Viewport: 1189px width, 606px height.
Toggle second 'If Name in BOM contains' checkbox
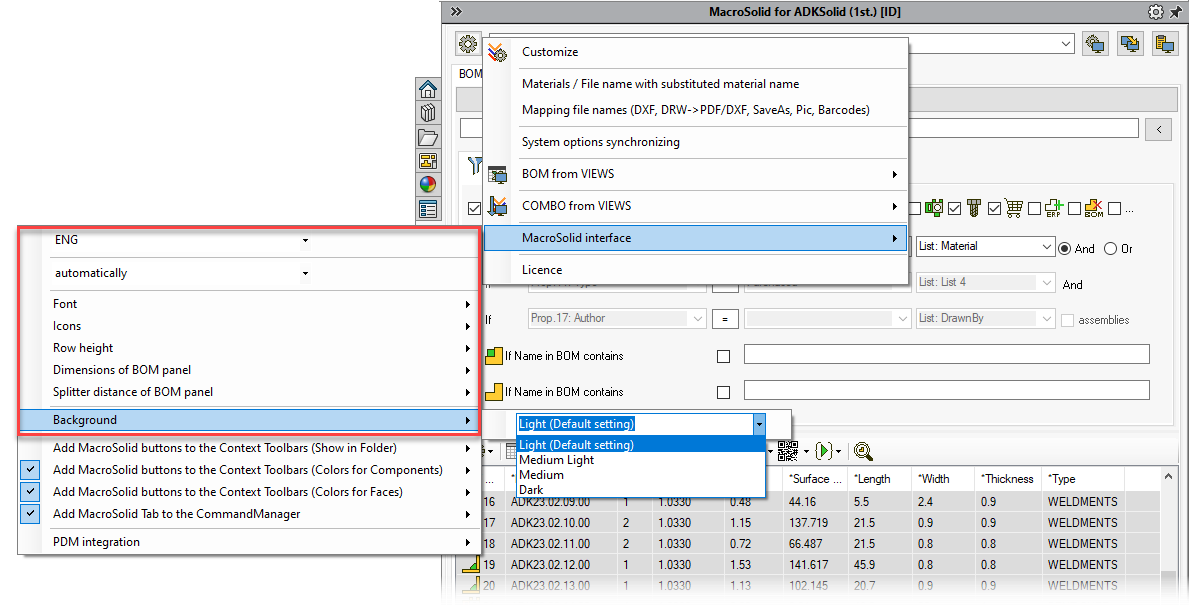click(723, 392)
